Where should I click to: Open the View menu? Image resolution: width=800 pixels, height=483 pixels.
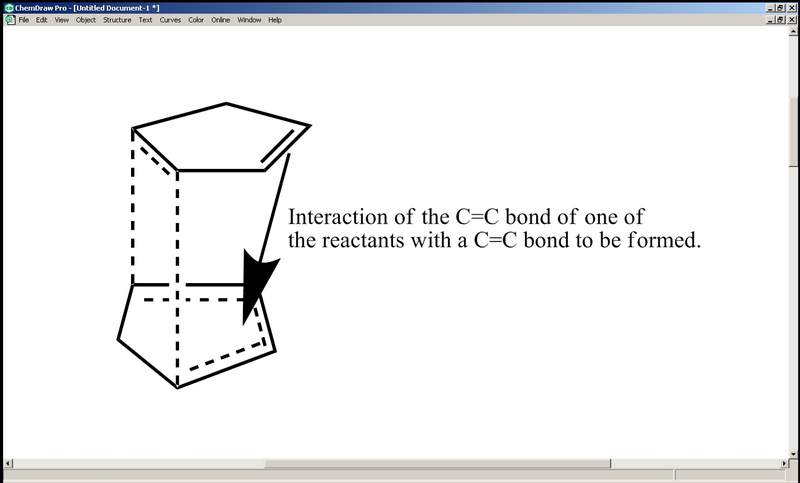62,20
